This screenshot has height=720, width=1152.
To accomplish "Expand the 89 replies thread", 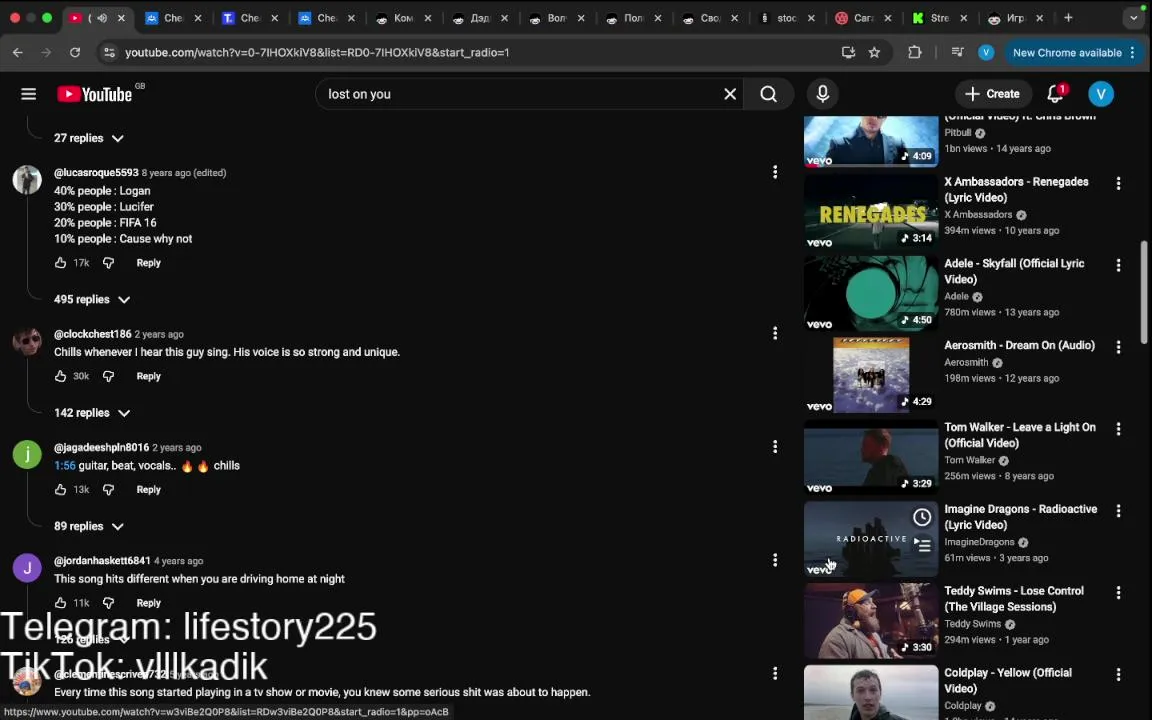I will point(89,526).
